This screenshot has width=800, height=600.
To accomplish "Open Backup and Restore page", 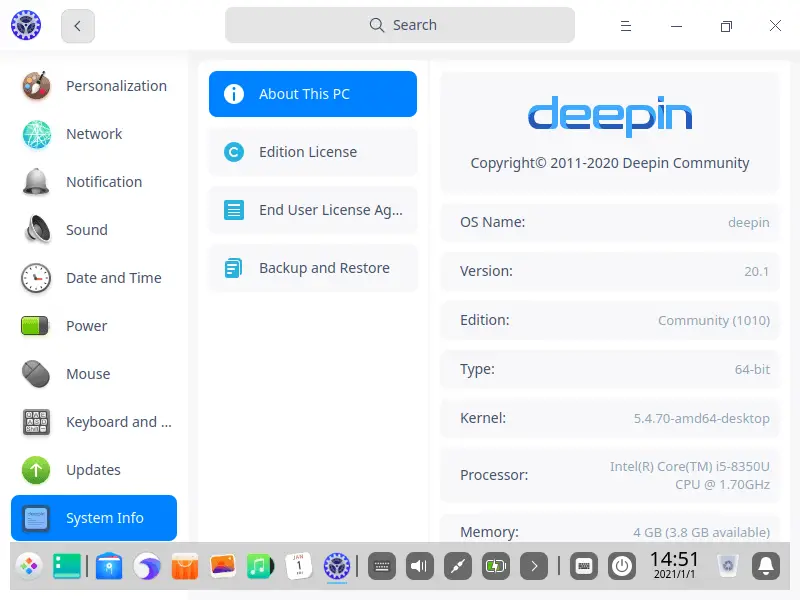I will click(313, 268).
